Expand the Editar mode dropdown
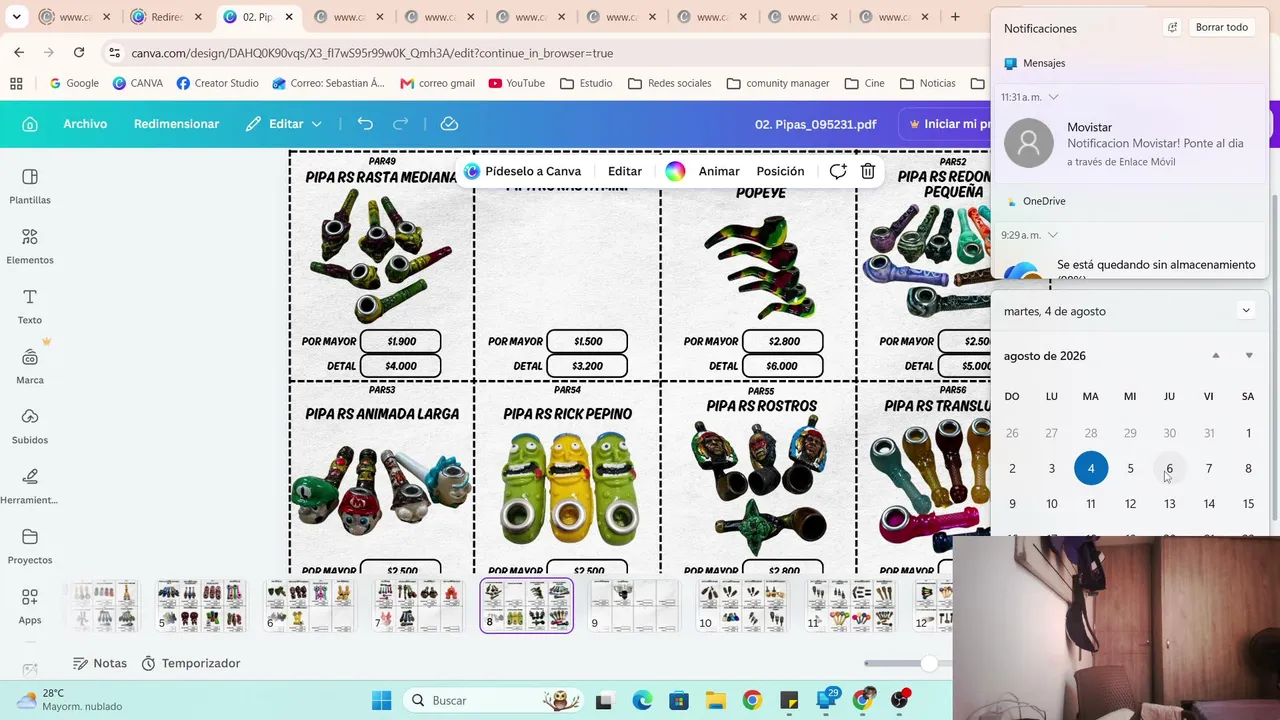The width and height of the screenshot is (1280, 720). pyautogui.click(x=285, y=124)
